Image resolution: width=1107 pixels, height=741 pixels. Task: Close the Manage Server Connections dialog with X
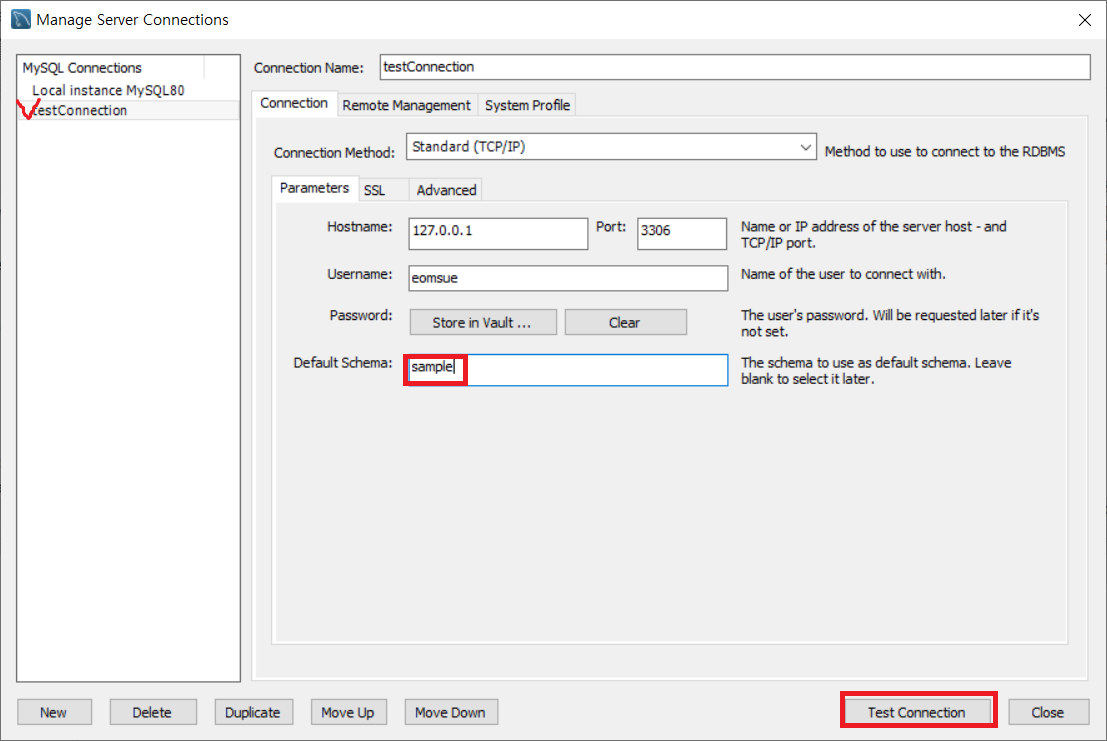click(x=1084, y=20)
